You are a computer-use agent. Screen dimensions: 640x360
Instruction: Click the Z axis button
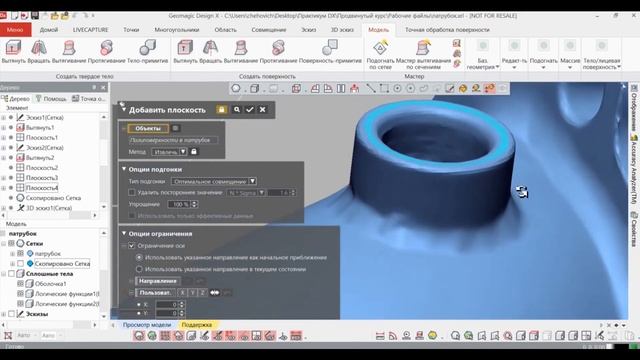[202, 292]
